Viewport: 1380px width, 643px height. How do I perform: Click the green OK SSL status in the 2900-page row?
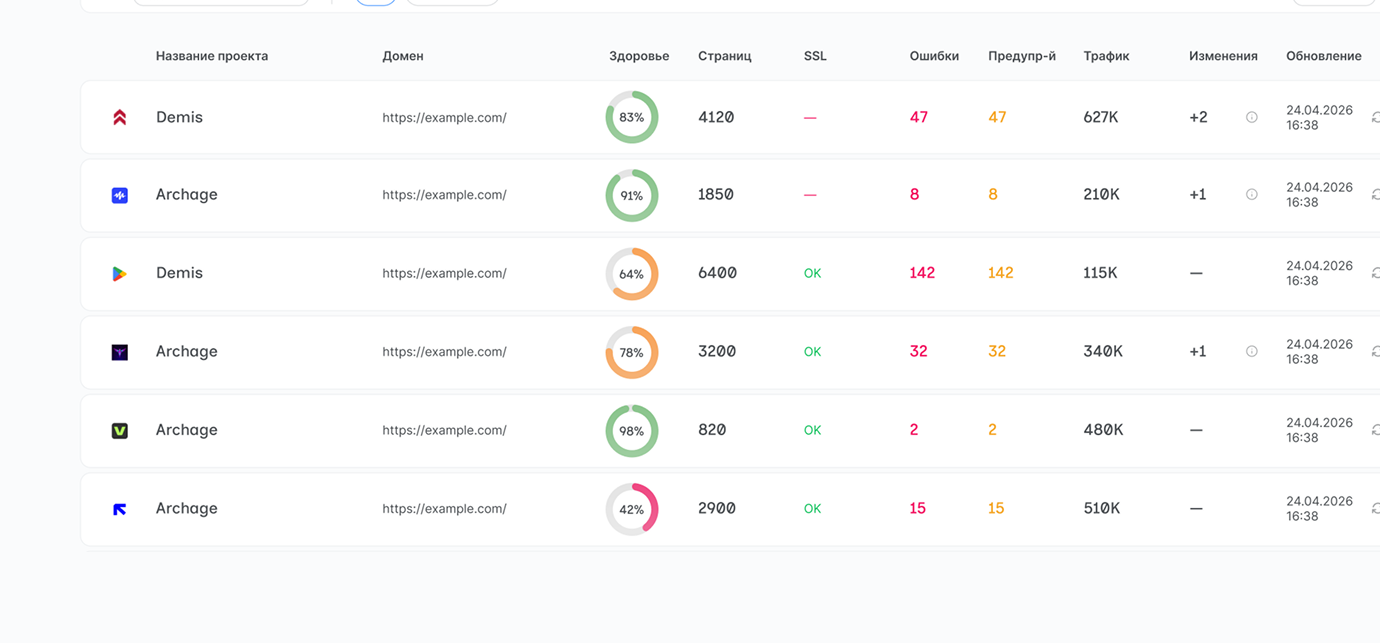[x=812, y=509]
